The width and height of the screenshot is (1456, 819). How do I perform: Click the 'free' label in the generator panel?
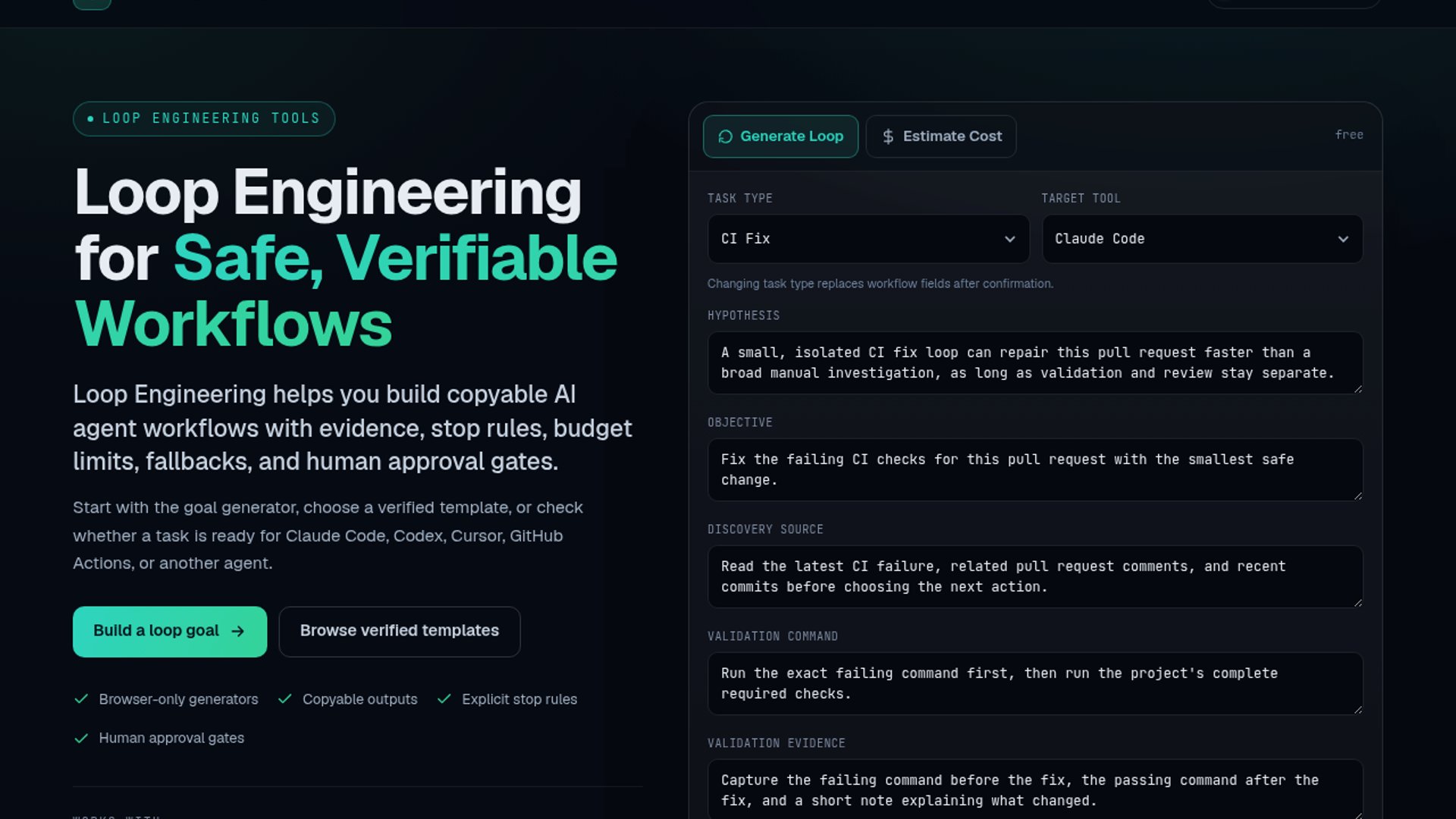tap(1349, 135)
